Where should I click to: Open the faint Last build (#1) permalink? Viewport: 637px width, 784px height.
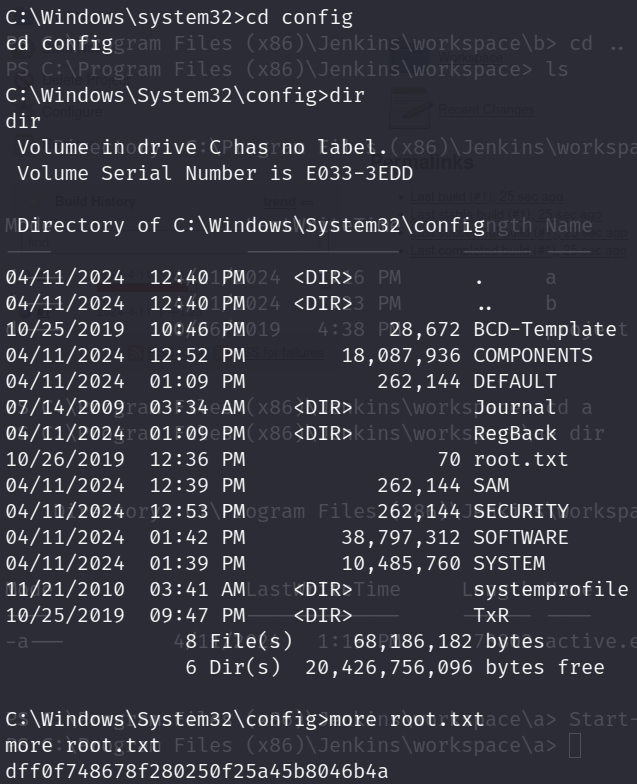pos(486,197)
